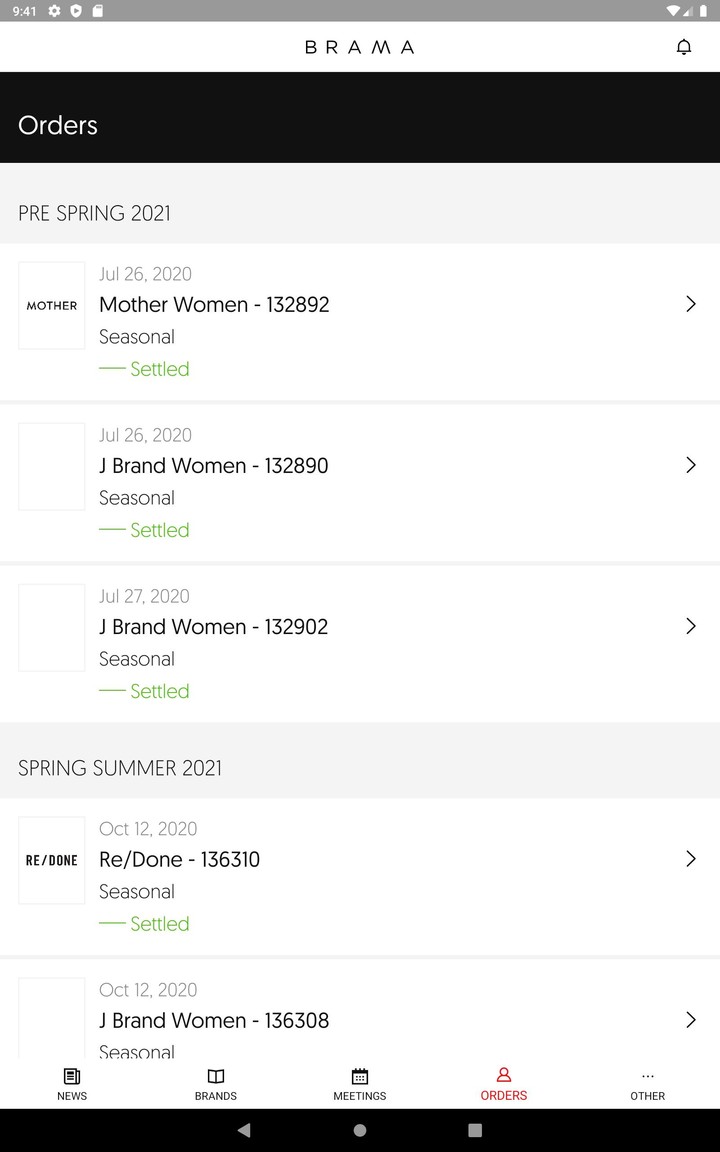
Task: Open chevron for J Brand Women 136308
Action: (690, 1020)
